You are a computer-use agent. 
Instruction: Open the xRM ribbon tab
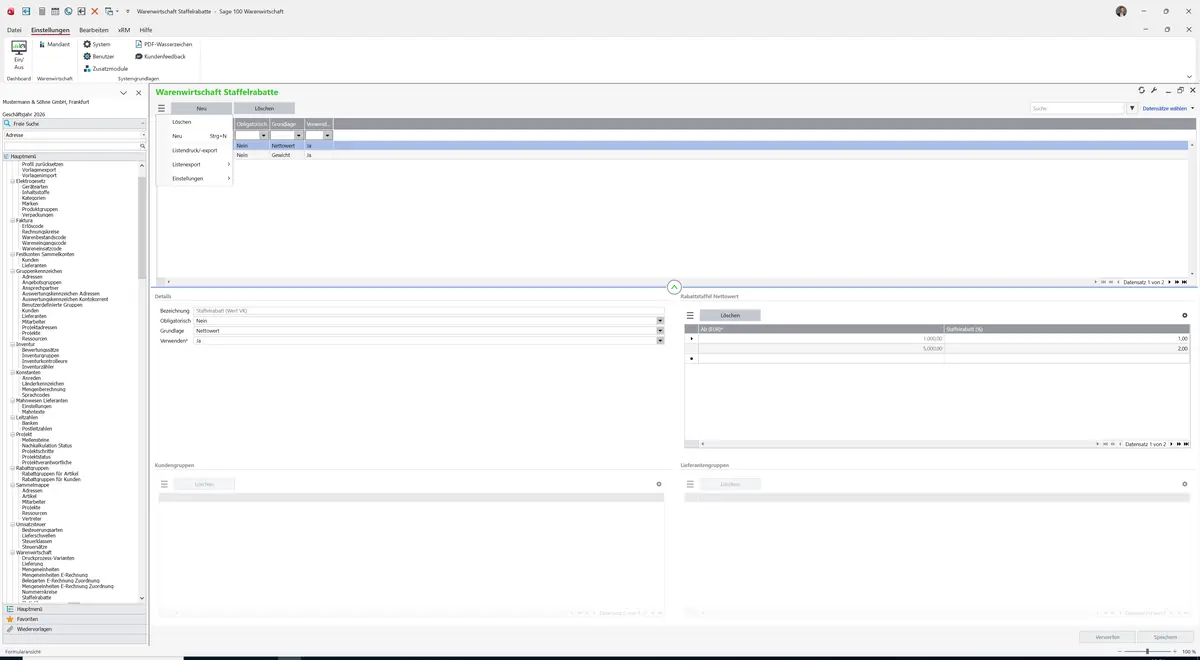pyautogui.click(x=124, y=30)
